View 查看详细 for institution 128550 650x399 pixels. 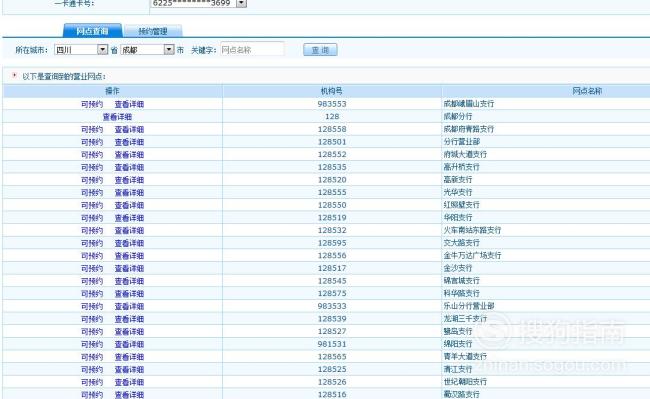click(x=129, y=205)
